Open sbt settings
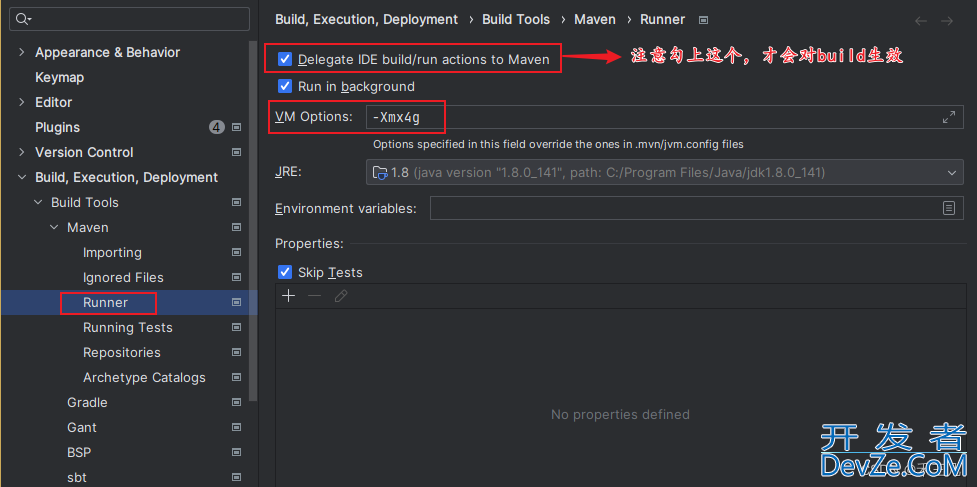The height and width of the screenshot is (487, 977). tap(77, 478)
